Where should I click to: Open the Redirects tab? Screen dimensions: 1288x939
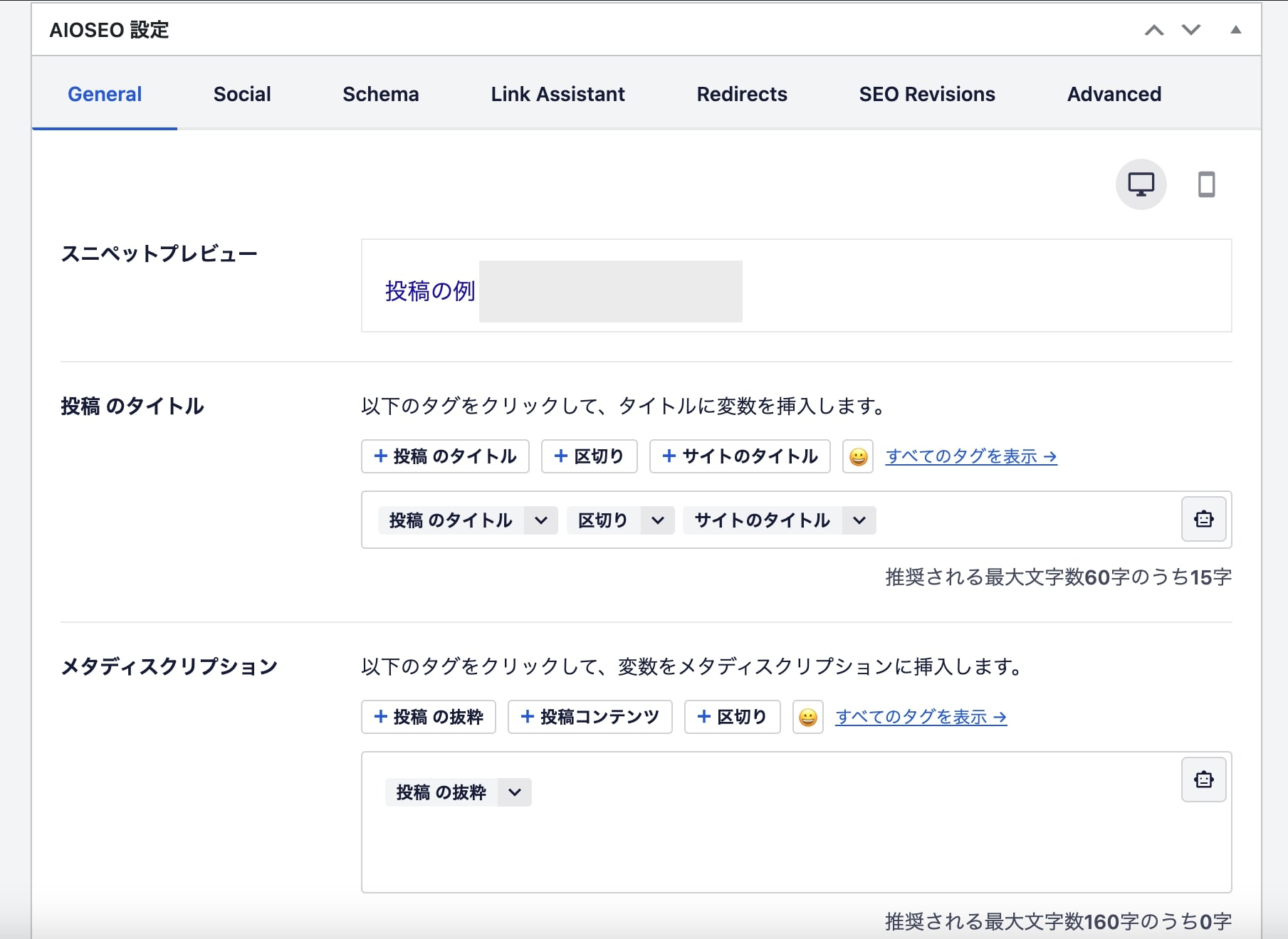click(741, 93)
